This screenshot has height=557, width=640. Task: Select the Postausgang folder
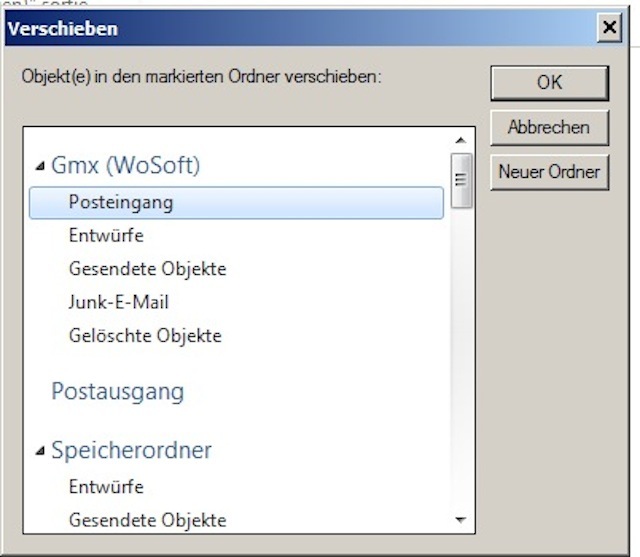coord(118,392)
